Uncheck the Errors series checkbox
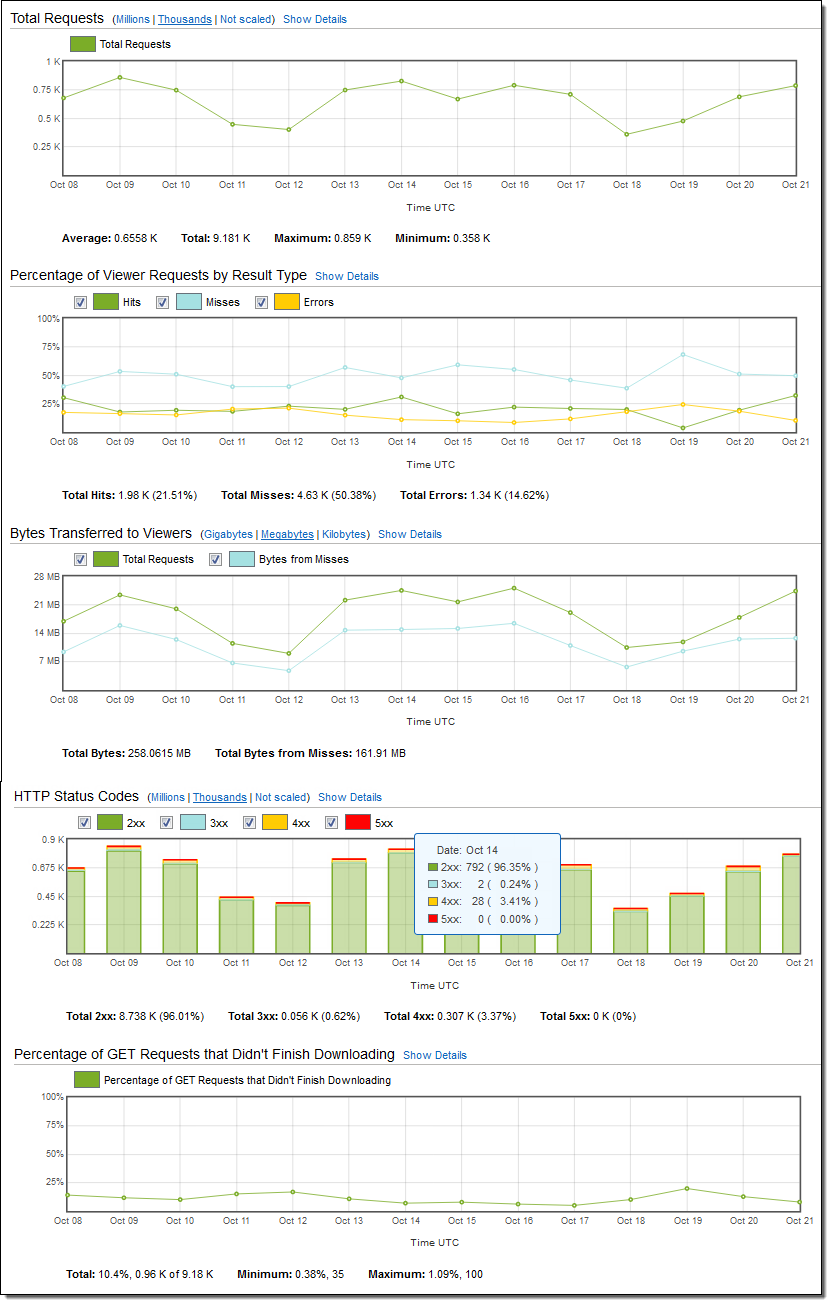The image size is (833, 1306). click(x=261, y=302)
